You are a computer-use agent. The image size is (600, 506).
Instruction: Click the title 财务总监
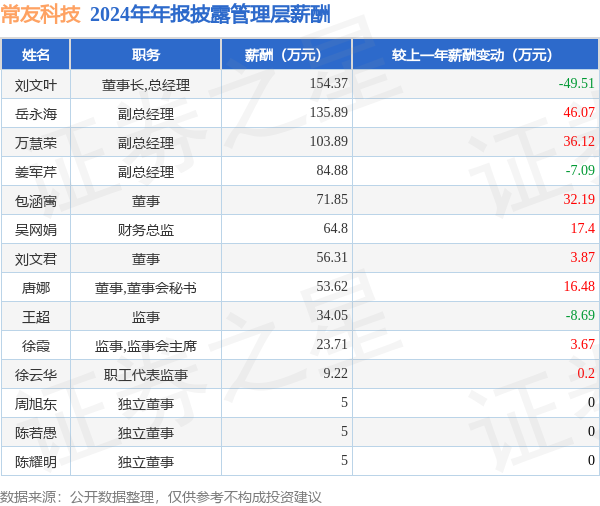point(146,230)
